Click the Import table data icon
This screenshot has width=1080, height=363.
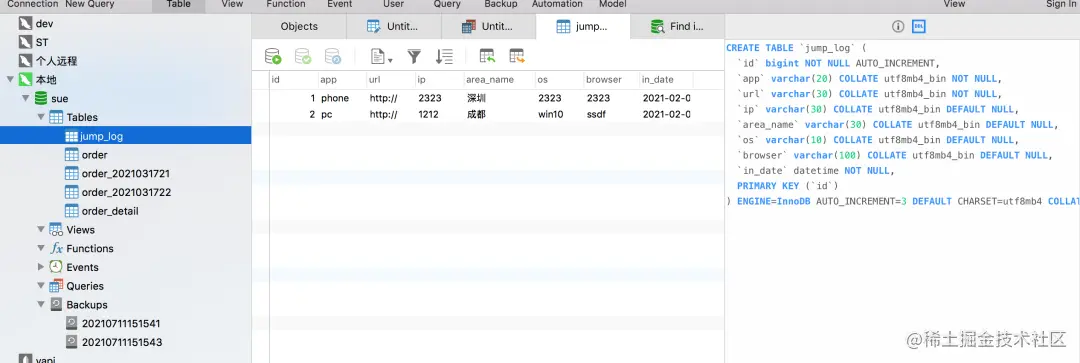(x=487, y=56)
